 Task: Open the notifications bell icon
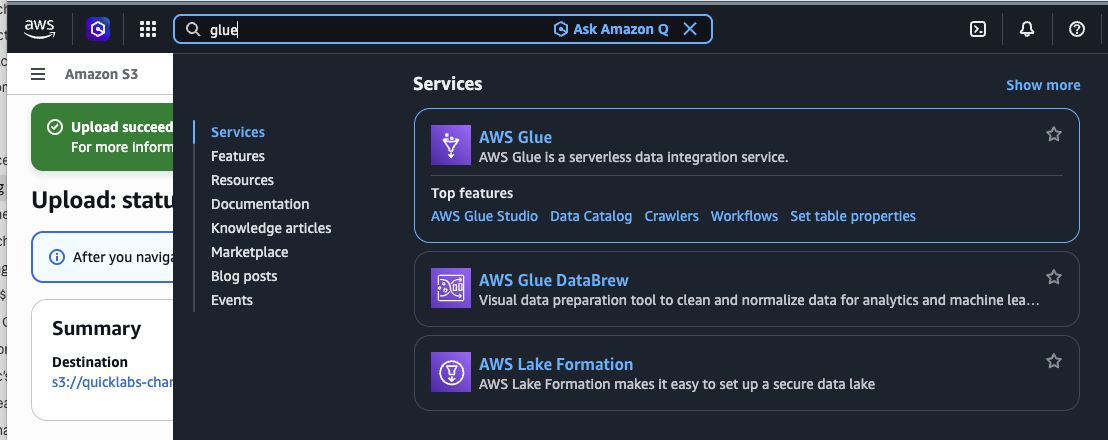(x=1027, y=29)
